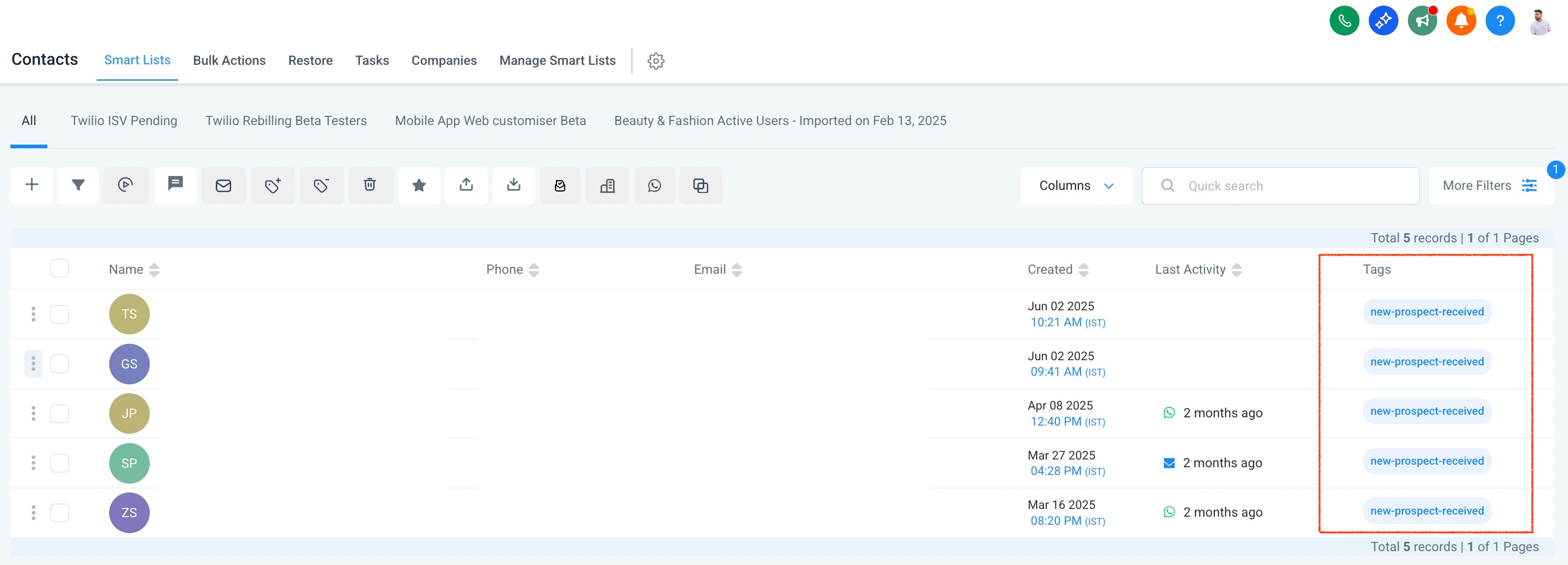Open the More Filters button
This screenshot has width=1568, height=565.
1489,185
